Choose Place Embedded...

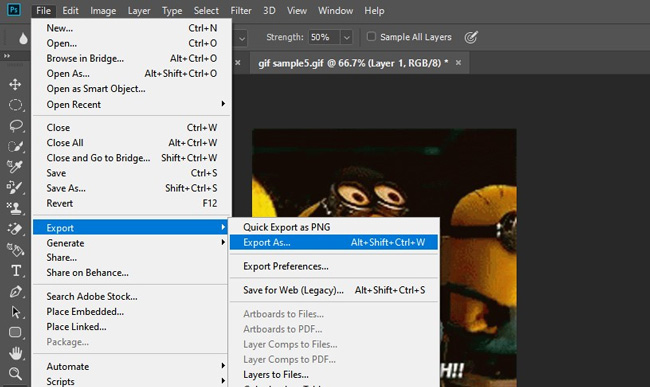click(x=131, y=312)
